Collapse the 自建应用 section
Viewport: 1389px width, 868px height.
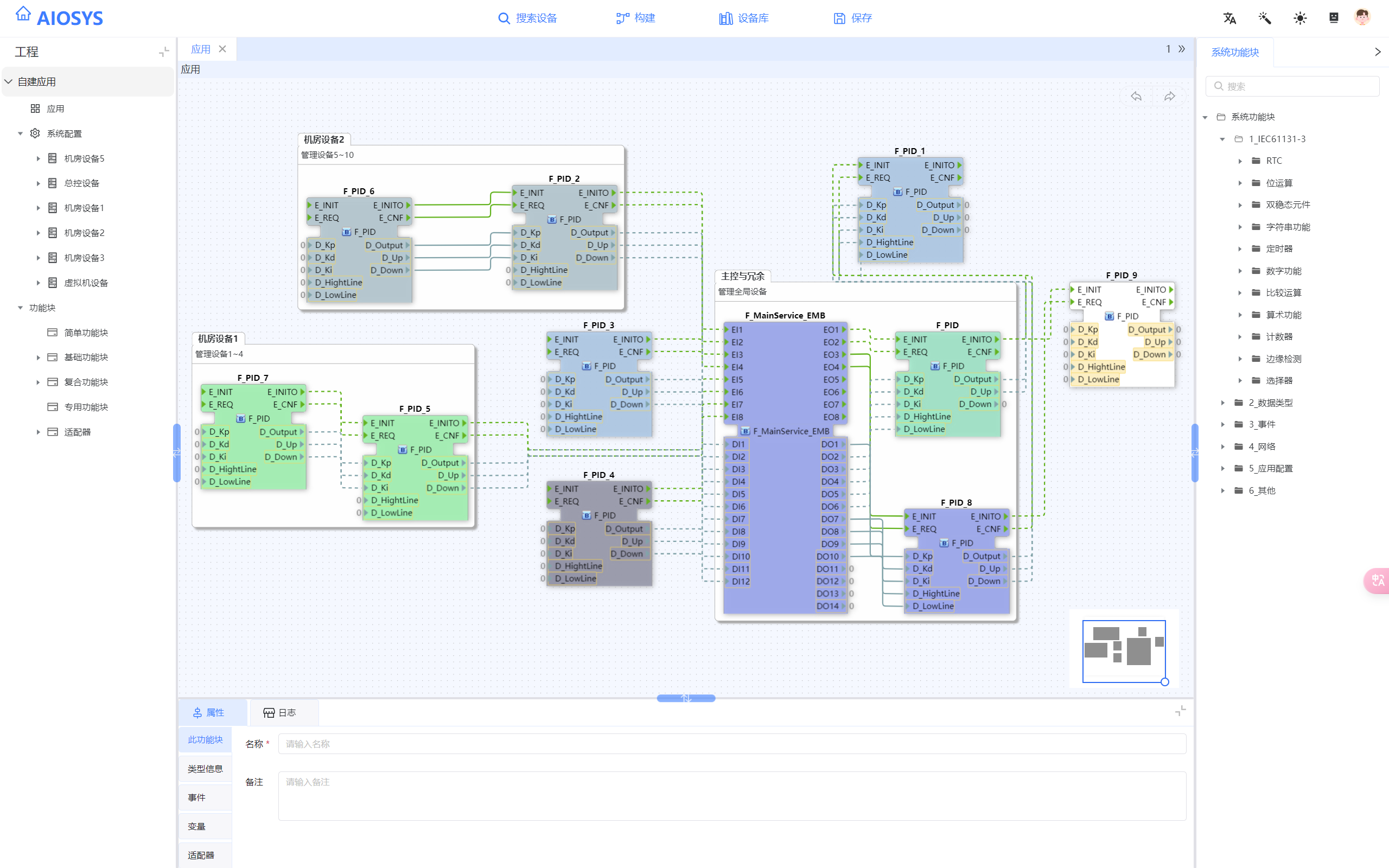(x=9, y=81)
